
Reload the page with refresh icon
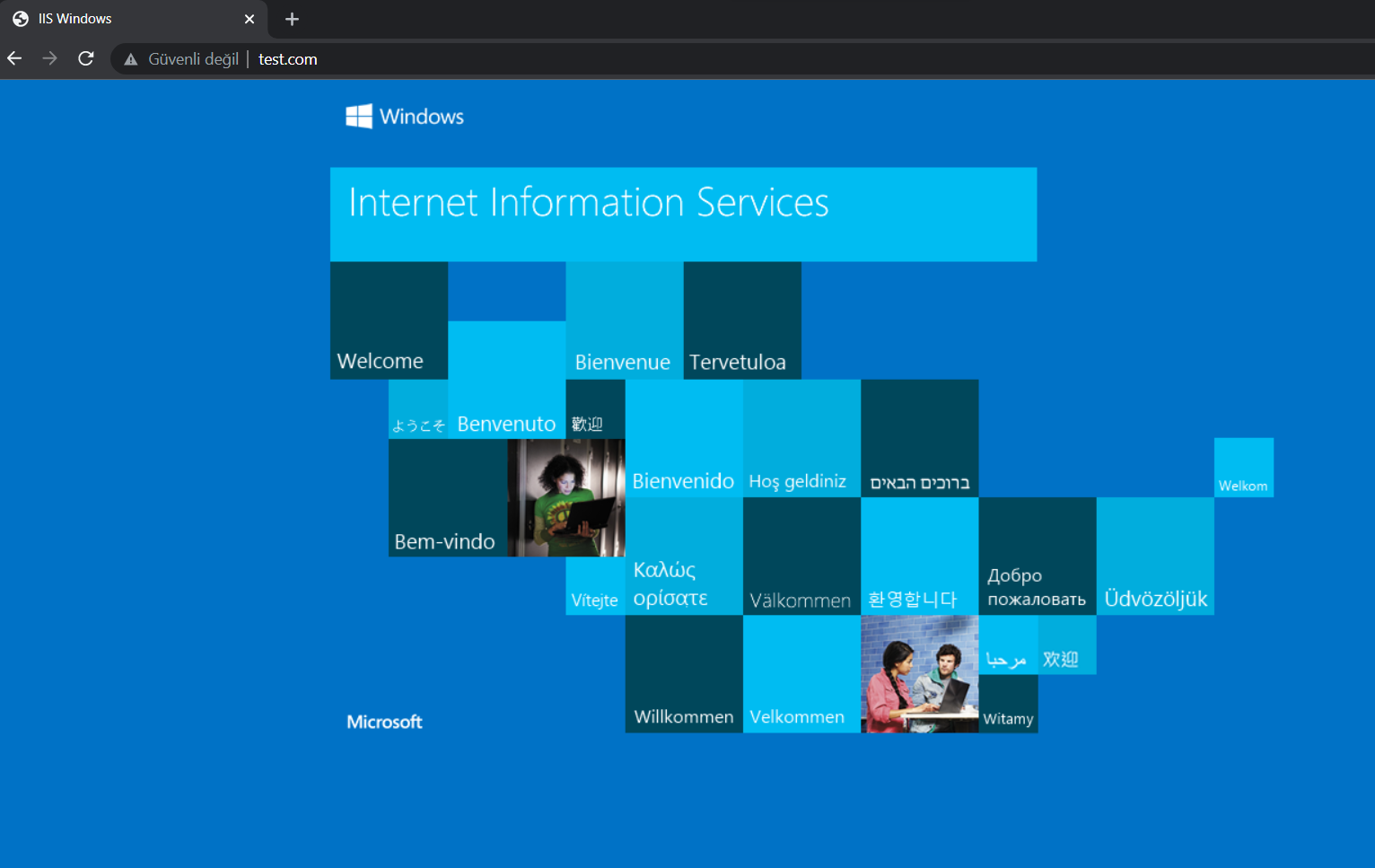(86, 58)
